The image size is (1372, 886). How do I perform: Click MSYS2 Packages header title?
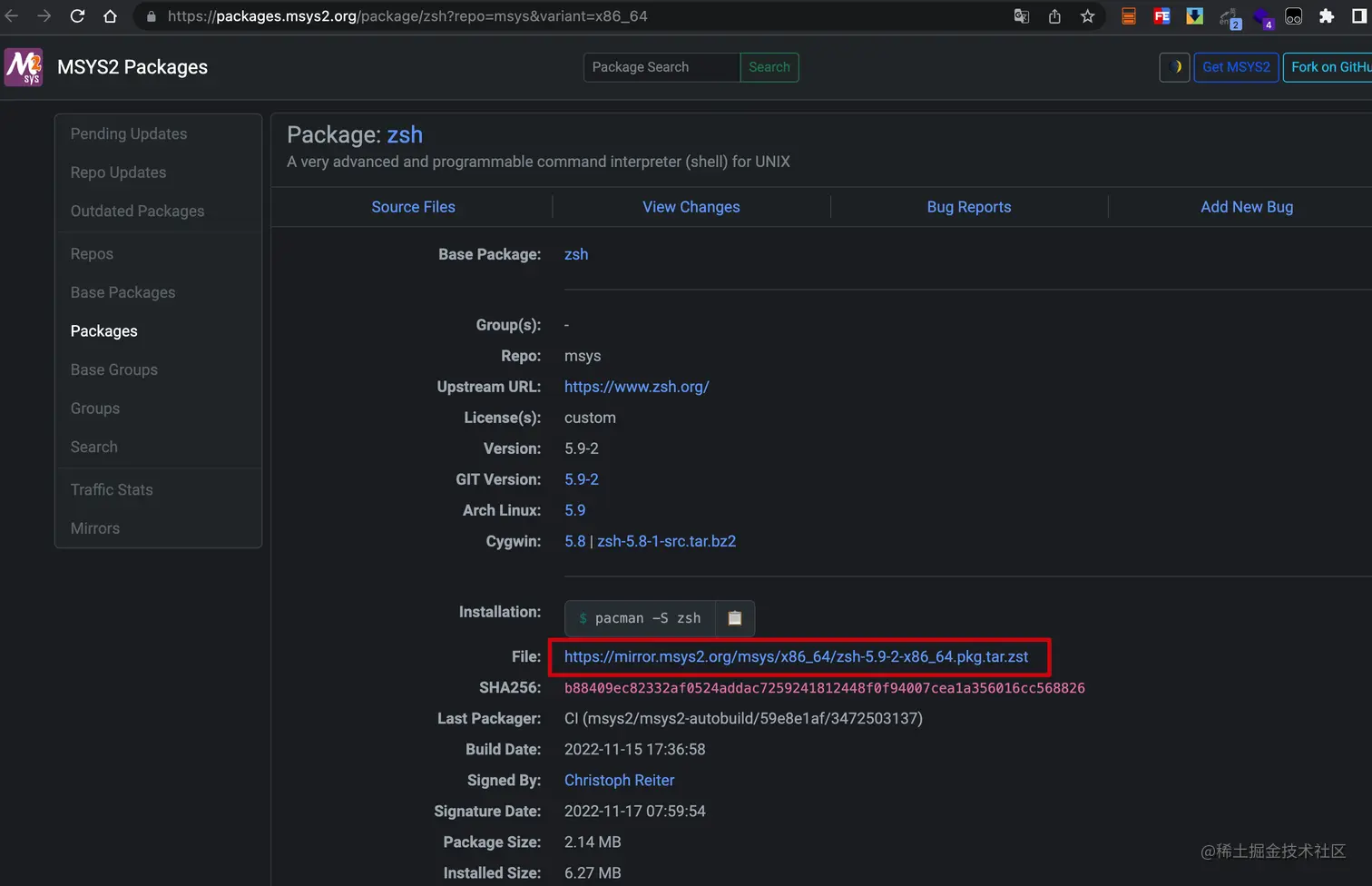pos(132,67)
